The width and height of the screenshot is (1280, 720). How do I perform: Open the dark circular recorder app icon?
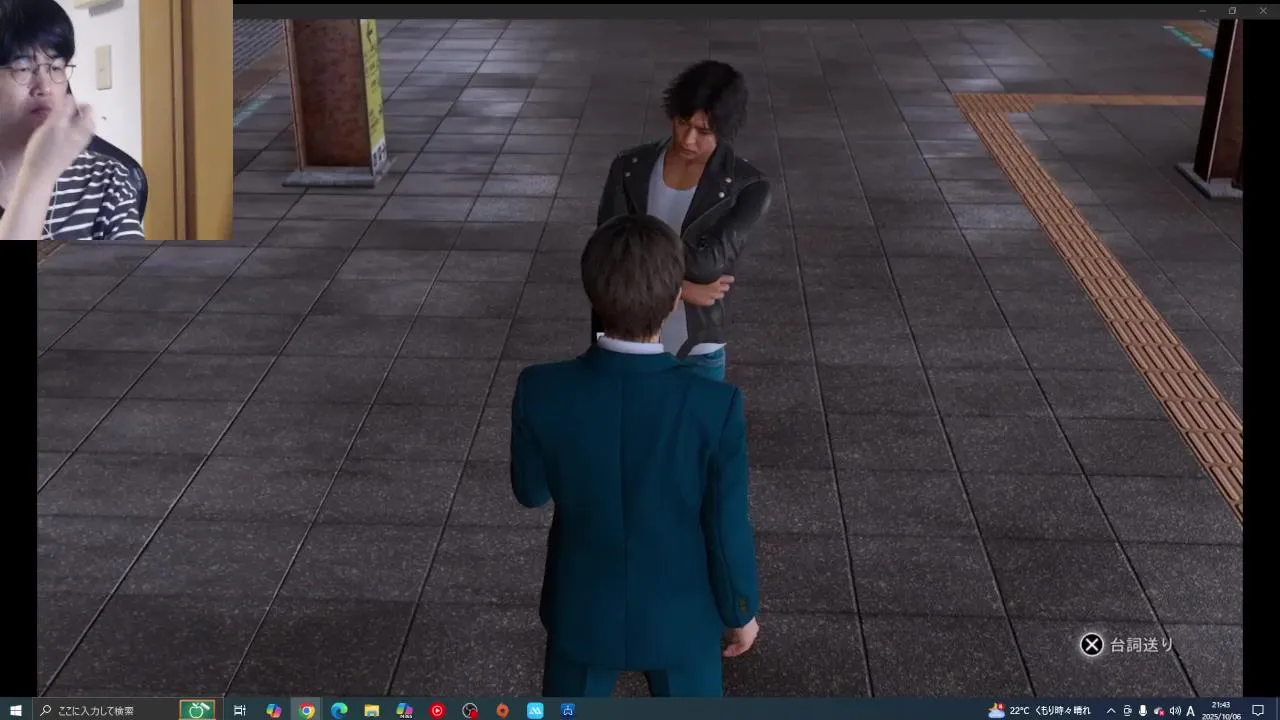click(470, 710)
